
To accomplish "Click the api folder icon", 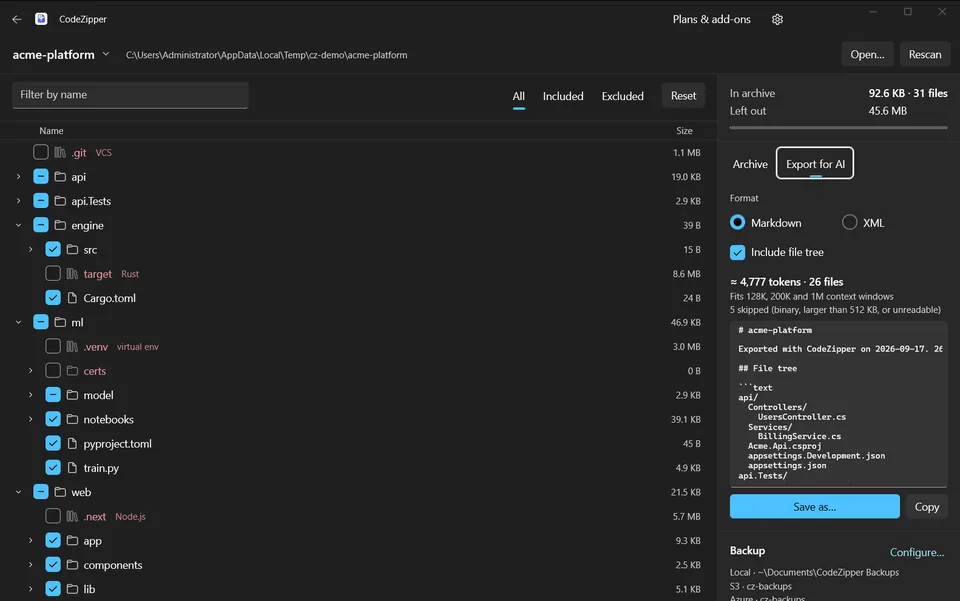I will (60, 177).
